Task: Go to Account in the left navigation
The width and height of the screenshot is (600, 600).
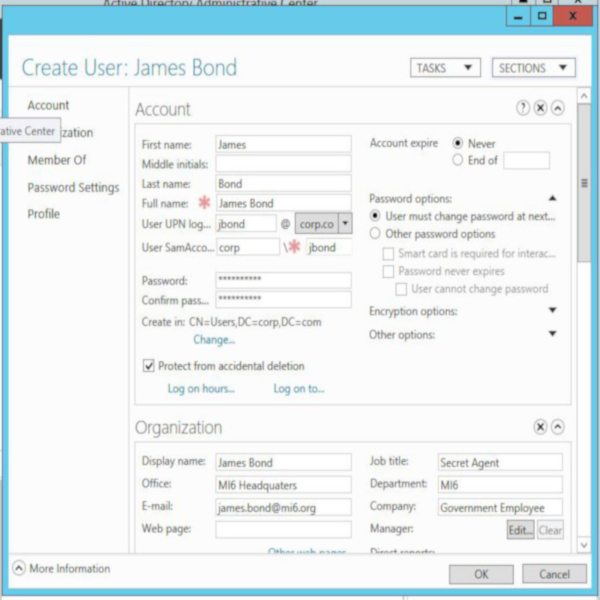Action: pyautogui.click(x=48, y=105)
